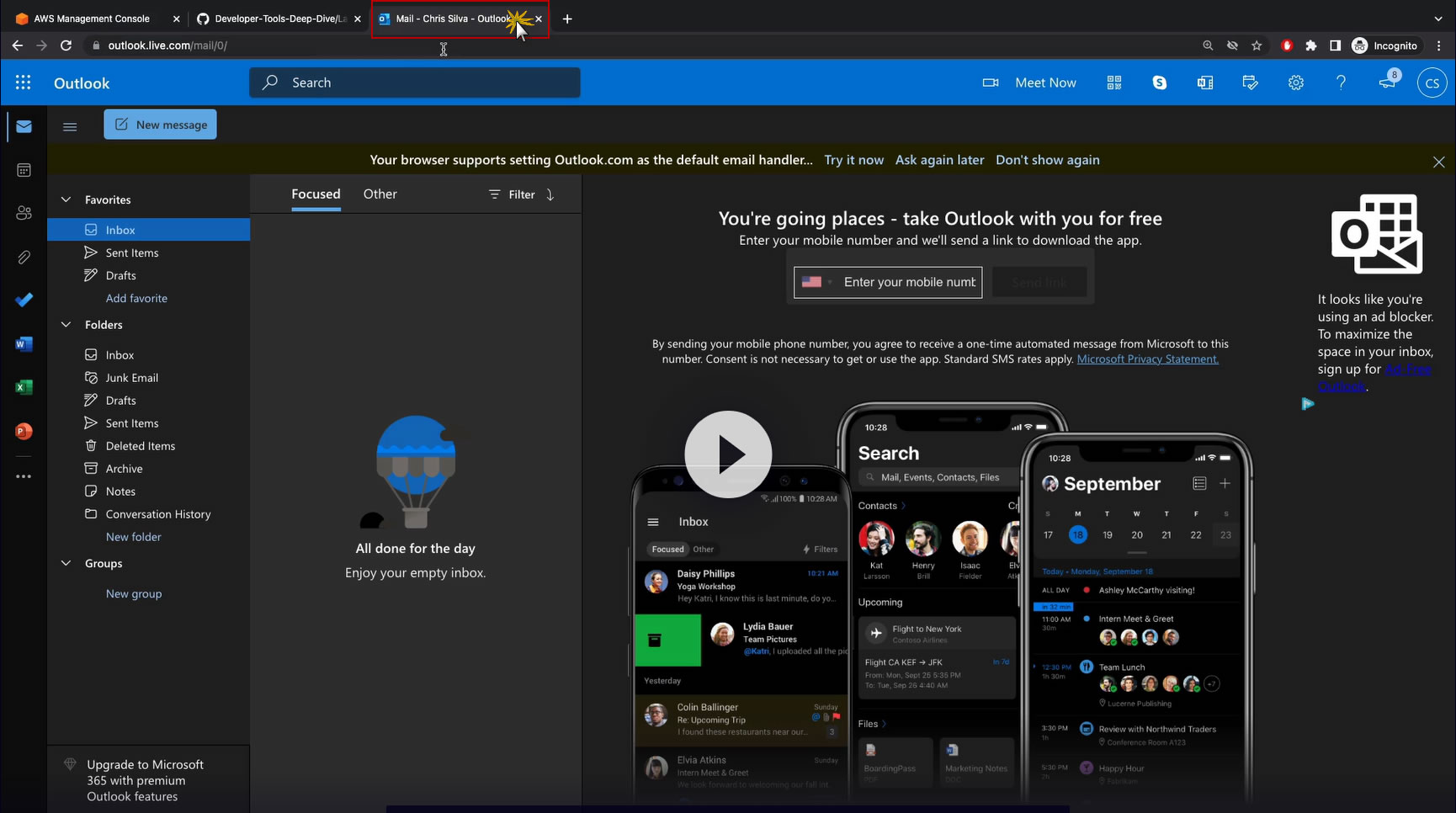Open the CS account manager avatar
This screenshot has height=813, width=1456.
[1432, 83]
